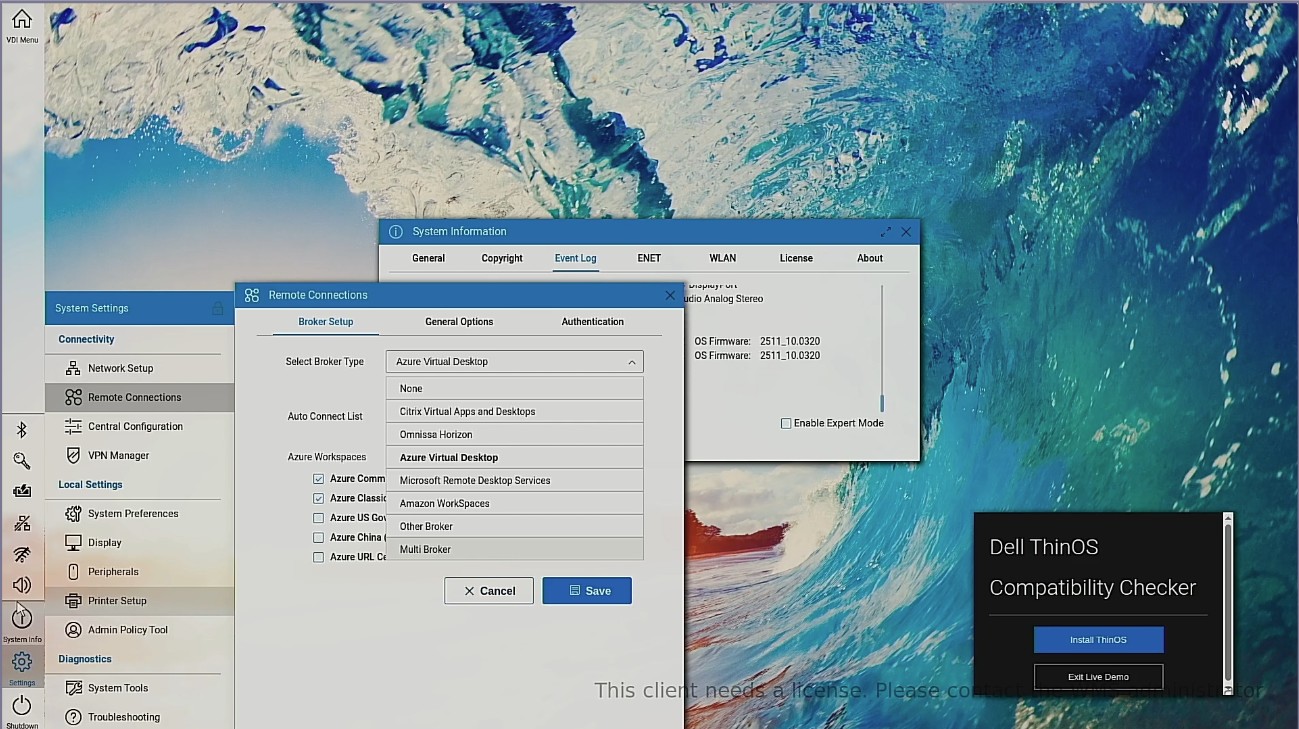Open the VDI Menu home icon
Image resolution: width=1299 pixels, height=729 pixels.
tap(21, 20)
